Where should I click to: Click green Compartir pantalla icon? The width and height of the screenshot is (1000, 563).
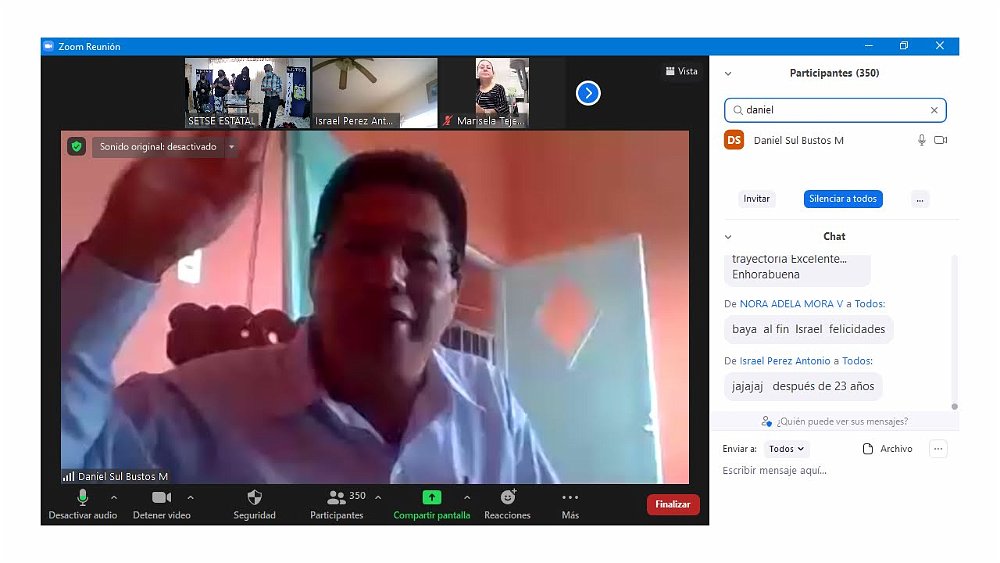click(431, 497)
